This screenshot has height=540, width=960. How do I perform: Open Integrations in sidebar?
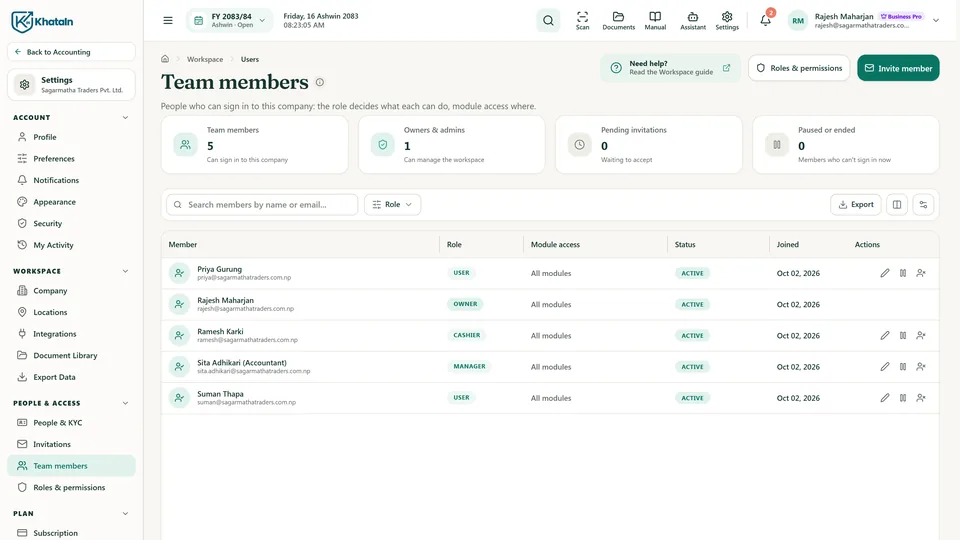(71, 334)
